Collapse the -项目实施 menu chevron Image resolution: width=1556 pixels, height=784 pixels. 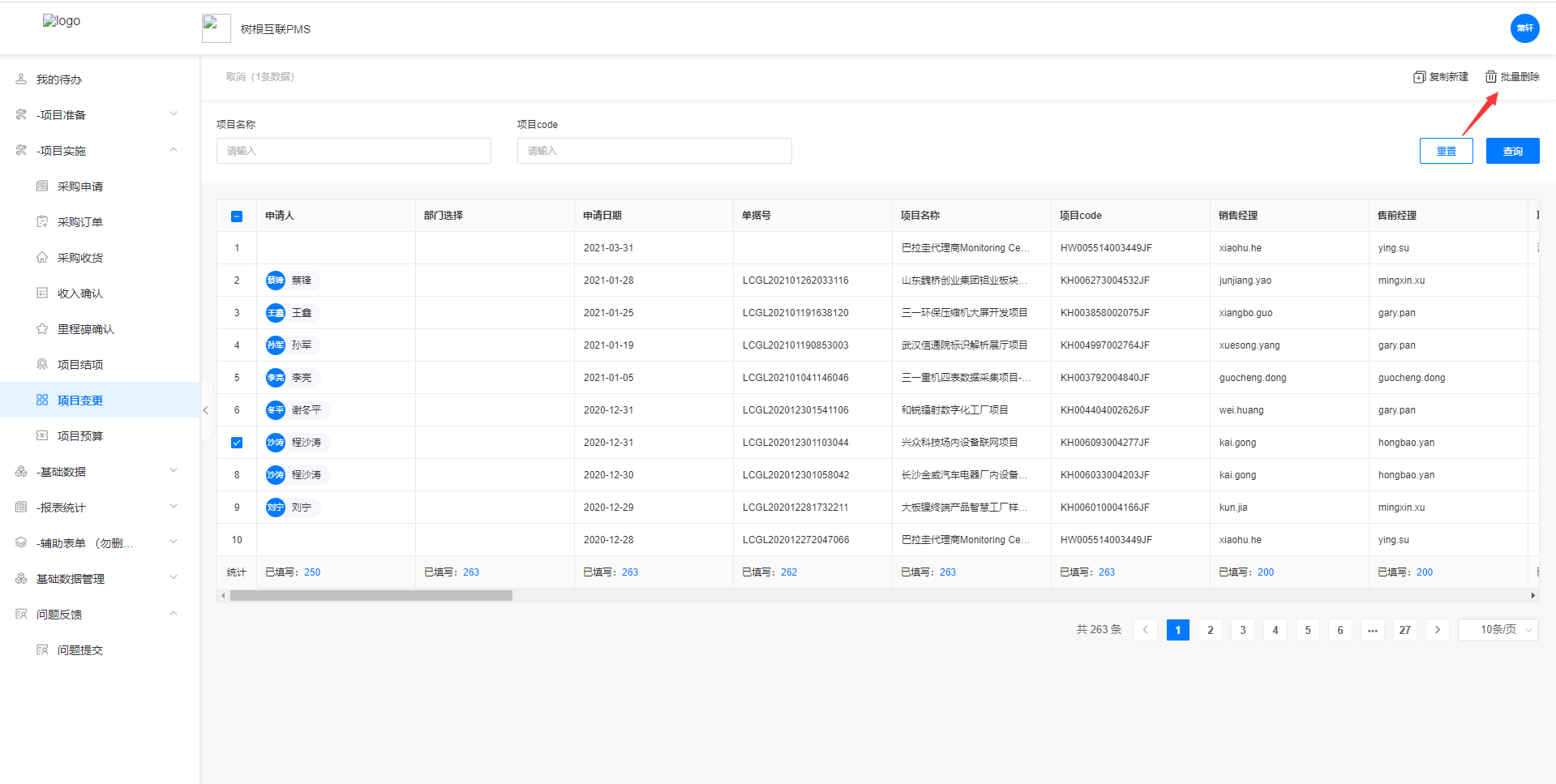click(x=174, y=150)
